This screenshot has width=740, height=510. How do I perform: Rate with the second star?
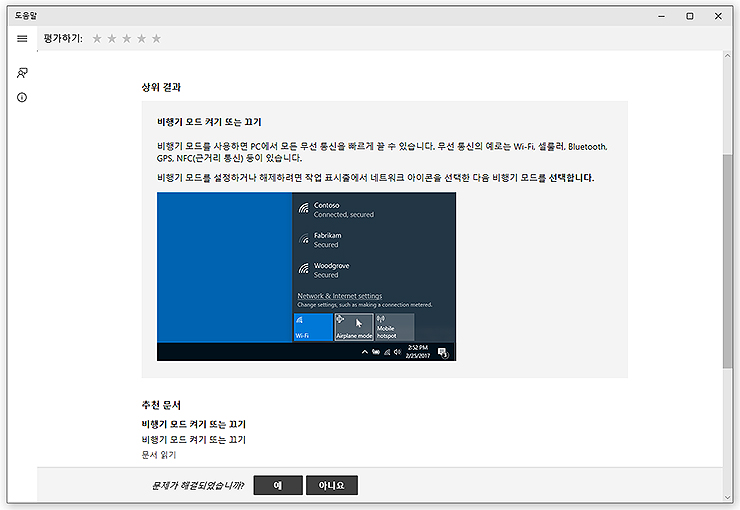coord(112,39)
